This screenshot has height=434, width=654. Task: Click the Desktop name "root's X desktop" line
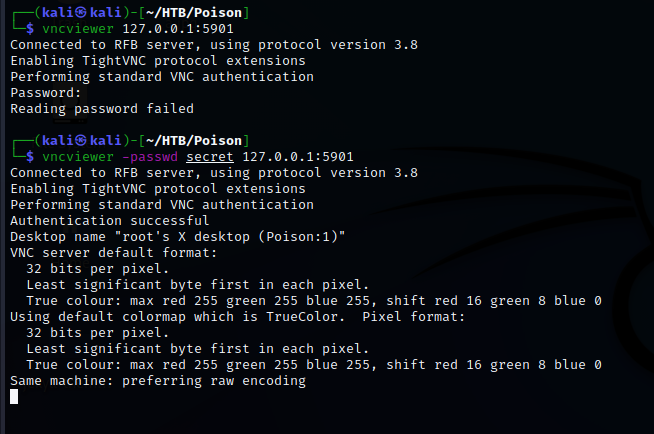(x=177, y=237)
